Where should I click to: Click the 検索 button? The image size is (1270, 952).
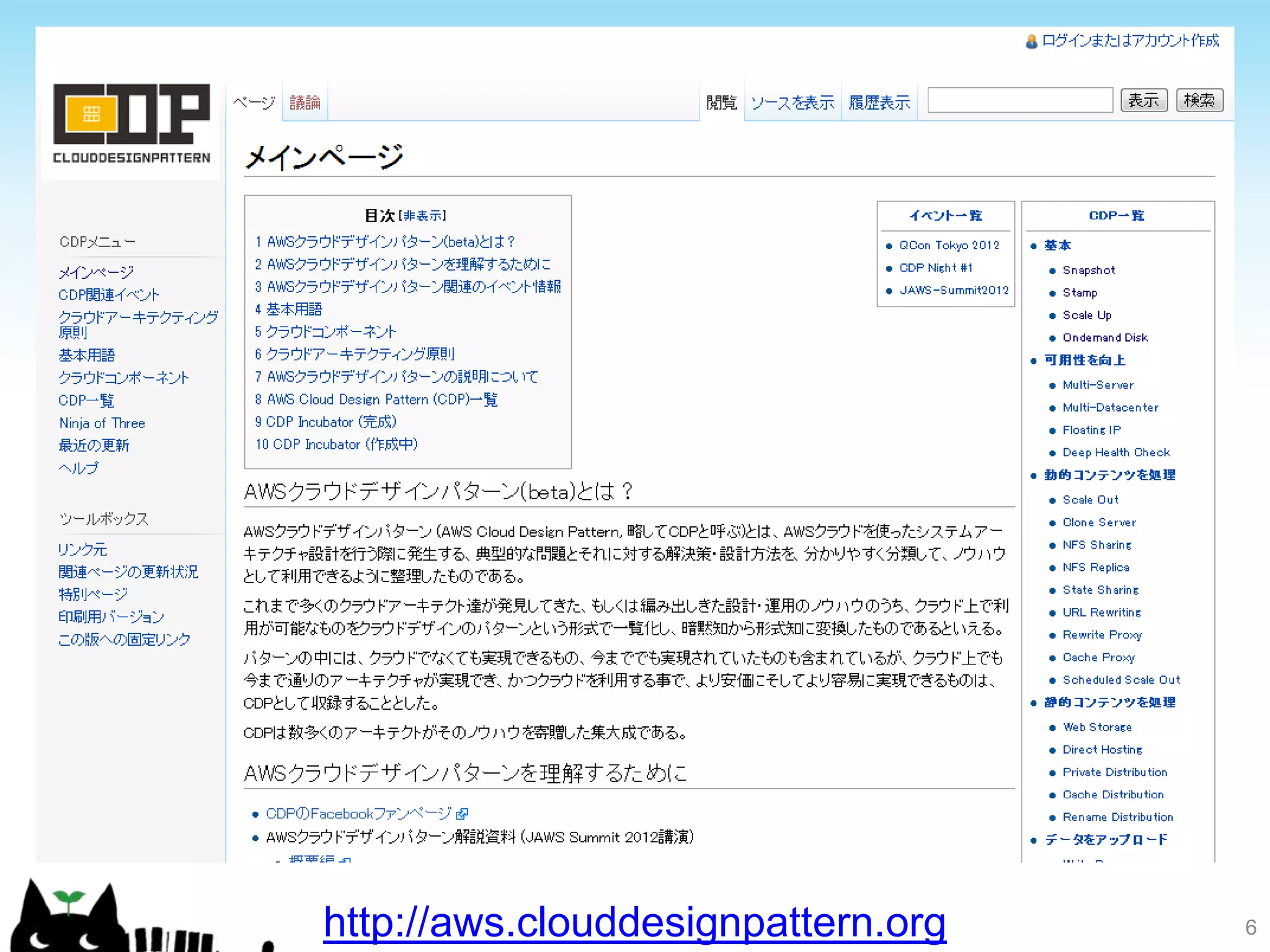[1199, 100]
